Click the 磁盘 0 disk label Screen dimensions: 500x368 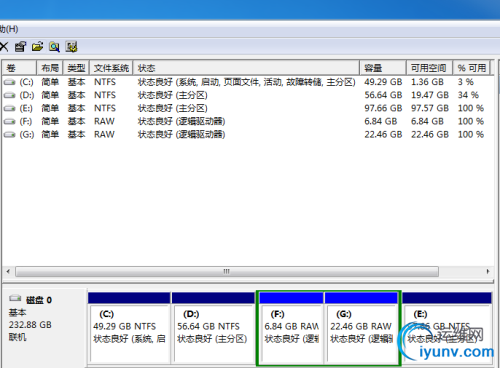[x=39, y=300]
